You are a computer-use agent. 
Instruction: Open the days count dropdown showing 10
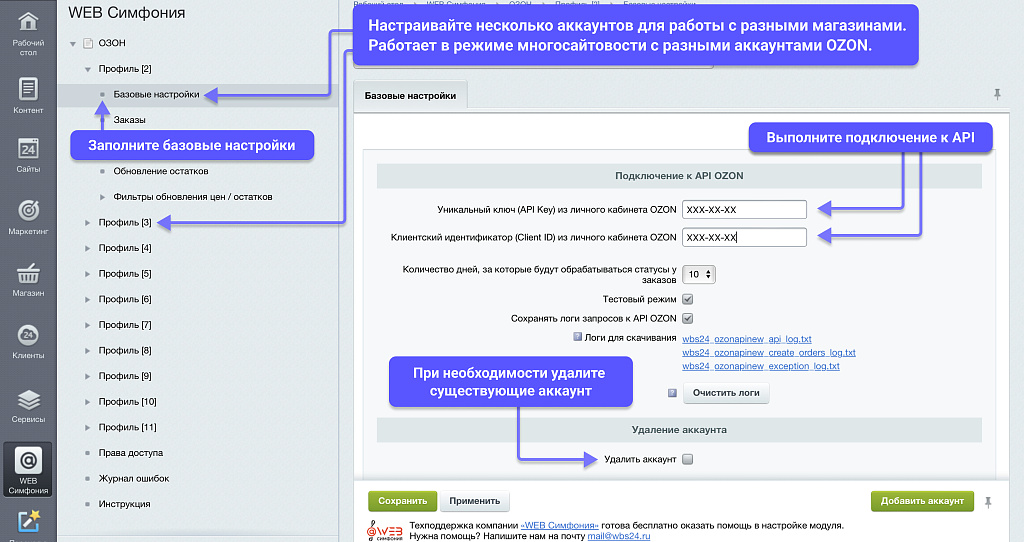coord(700,274)
